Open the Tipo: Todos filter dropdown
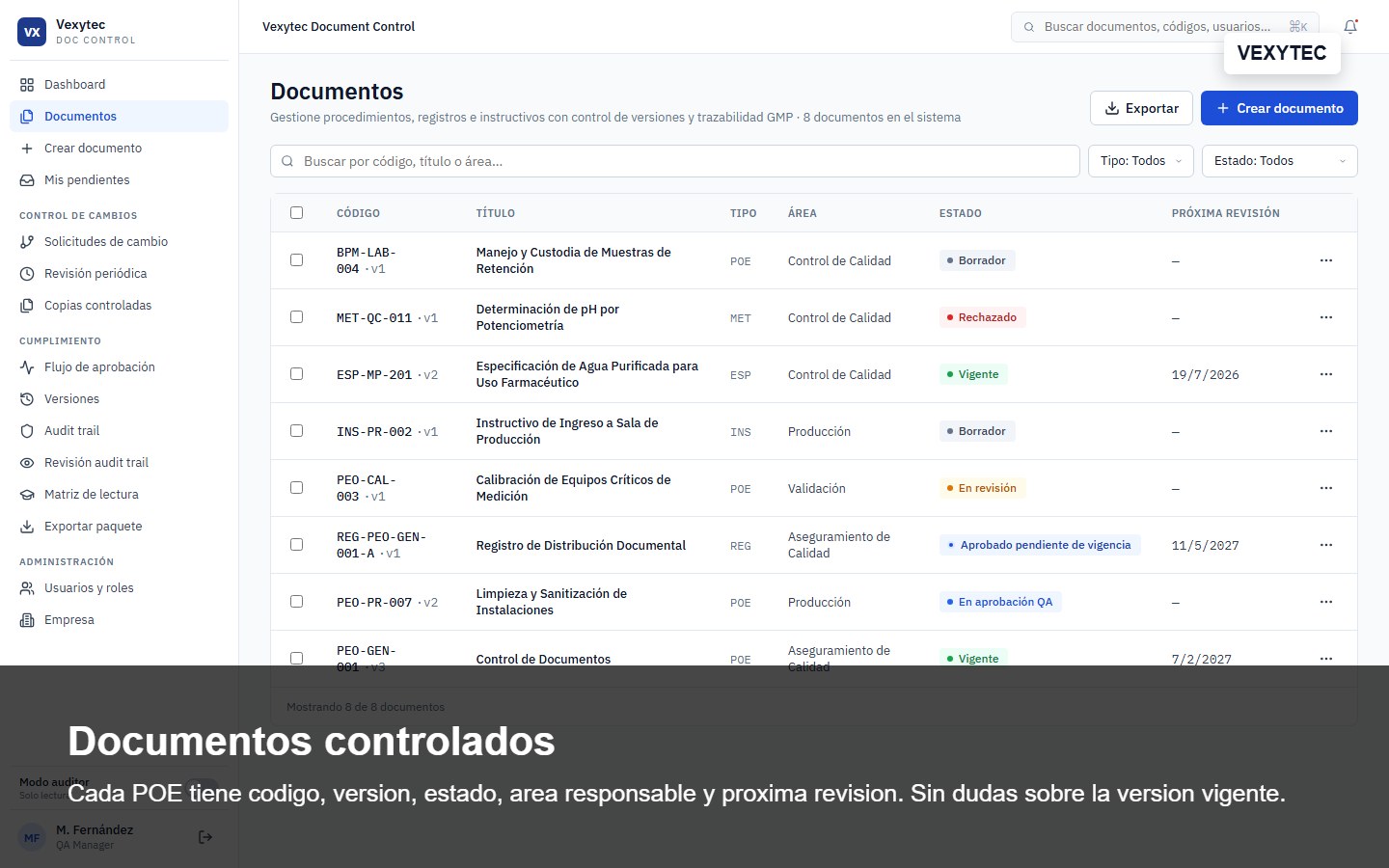 [1141, 161]
